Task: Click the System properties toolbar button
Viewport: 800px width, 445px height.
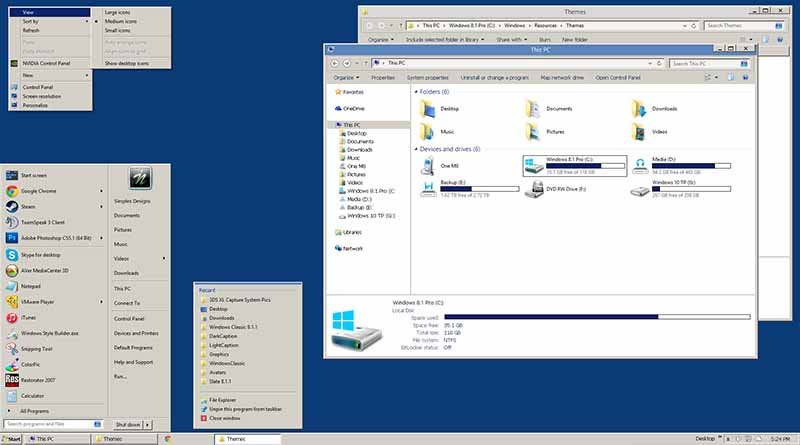Action: point(427,77)
